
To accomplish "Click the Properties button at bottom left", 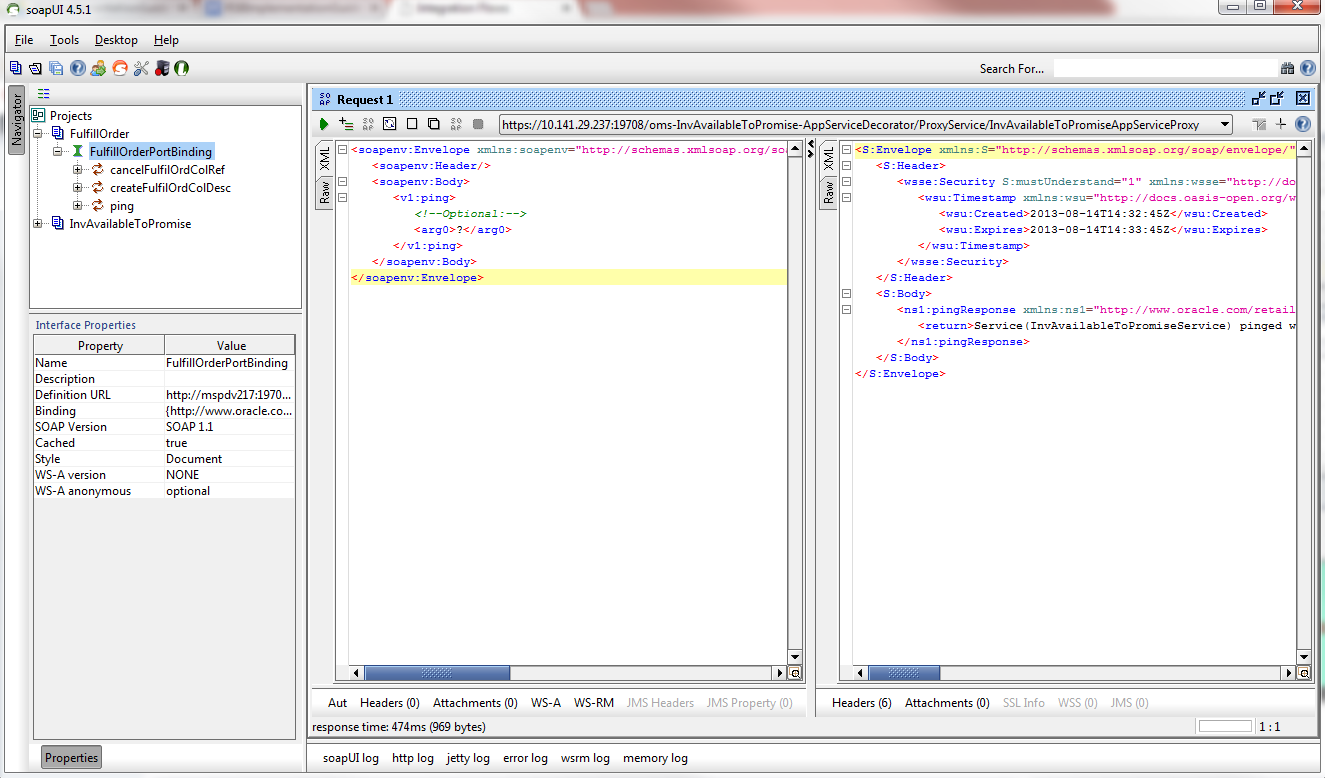I will coord(71,758).
